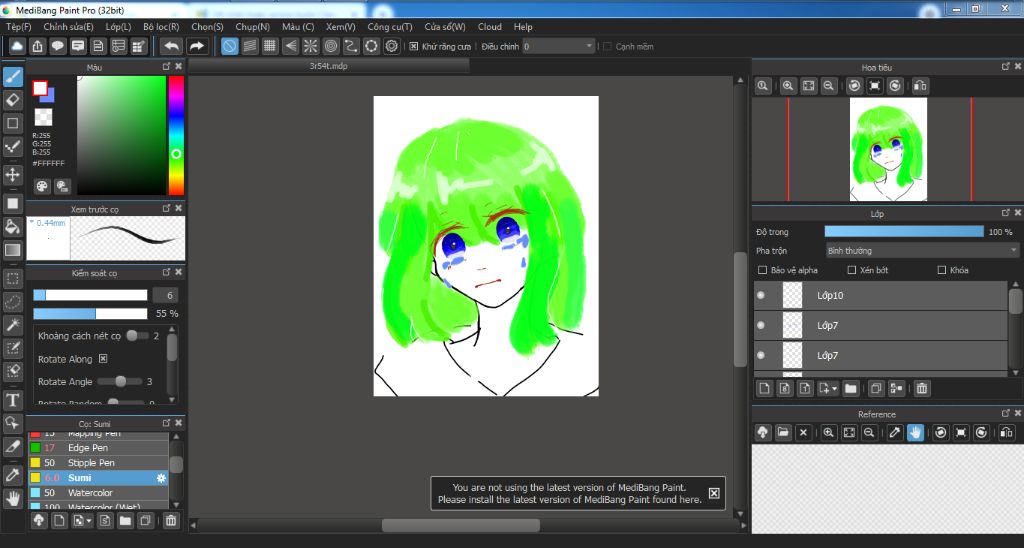The width and height of the screenshot is (1024, 548).
Task: Enable Khóa checkbox
Action: [942, 270]
